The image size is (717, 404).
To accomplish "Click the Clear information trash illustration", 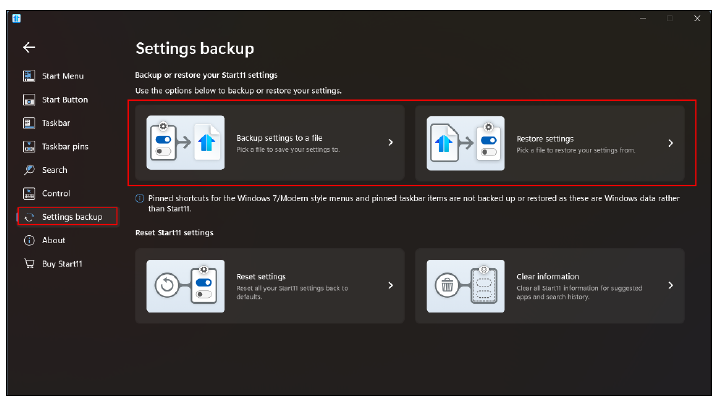I will (466, 286).
